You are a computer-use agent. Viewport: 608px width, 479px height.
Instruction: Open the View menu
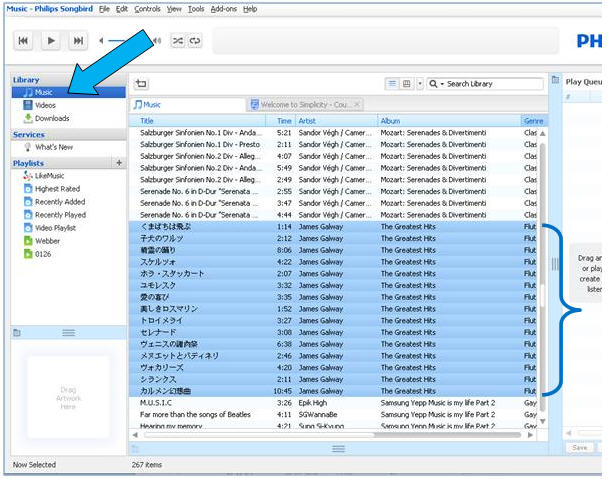coord(174,9)
